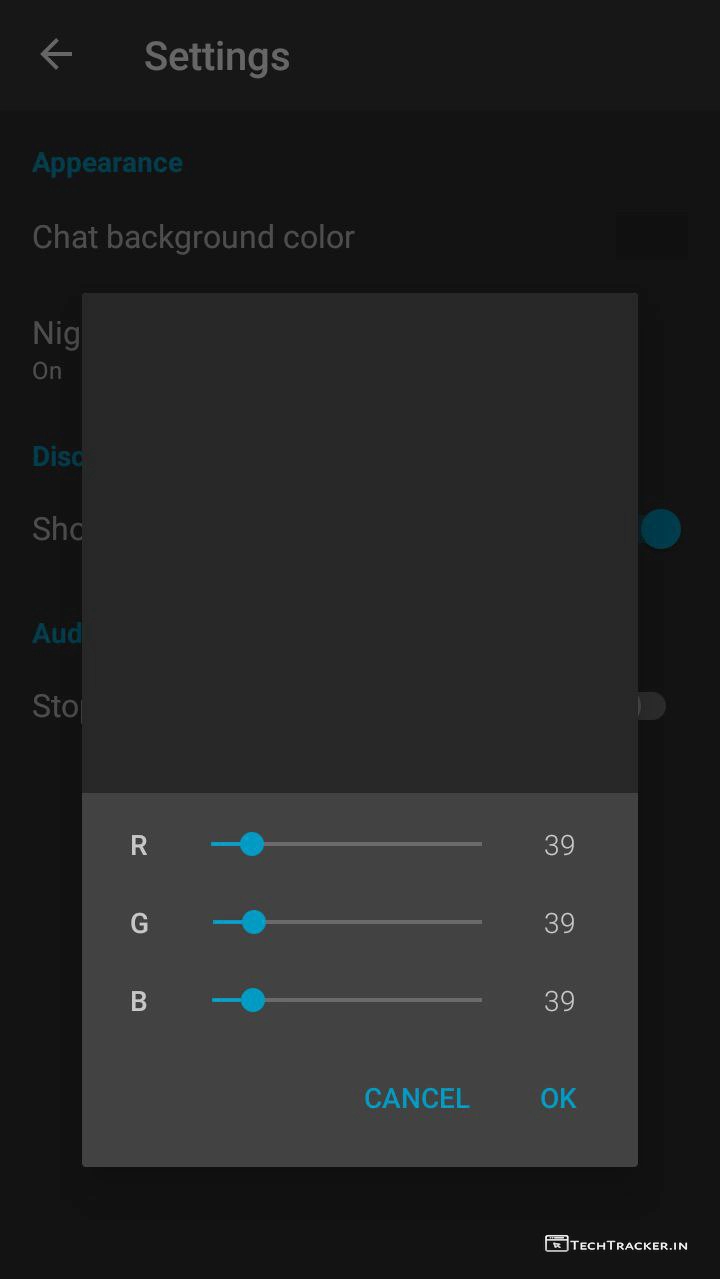Click the red channel slider thumb

coord(252,844)
